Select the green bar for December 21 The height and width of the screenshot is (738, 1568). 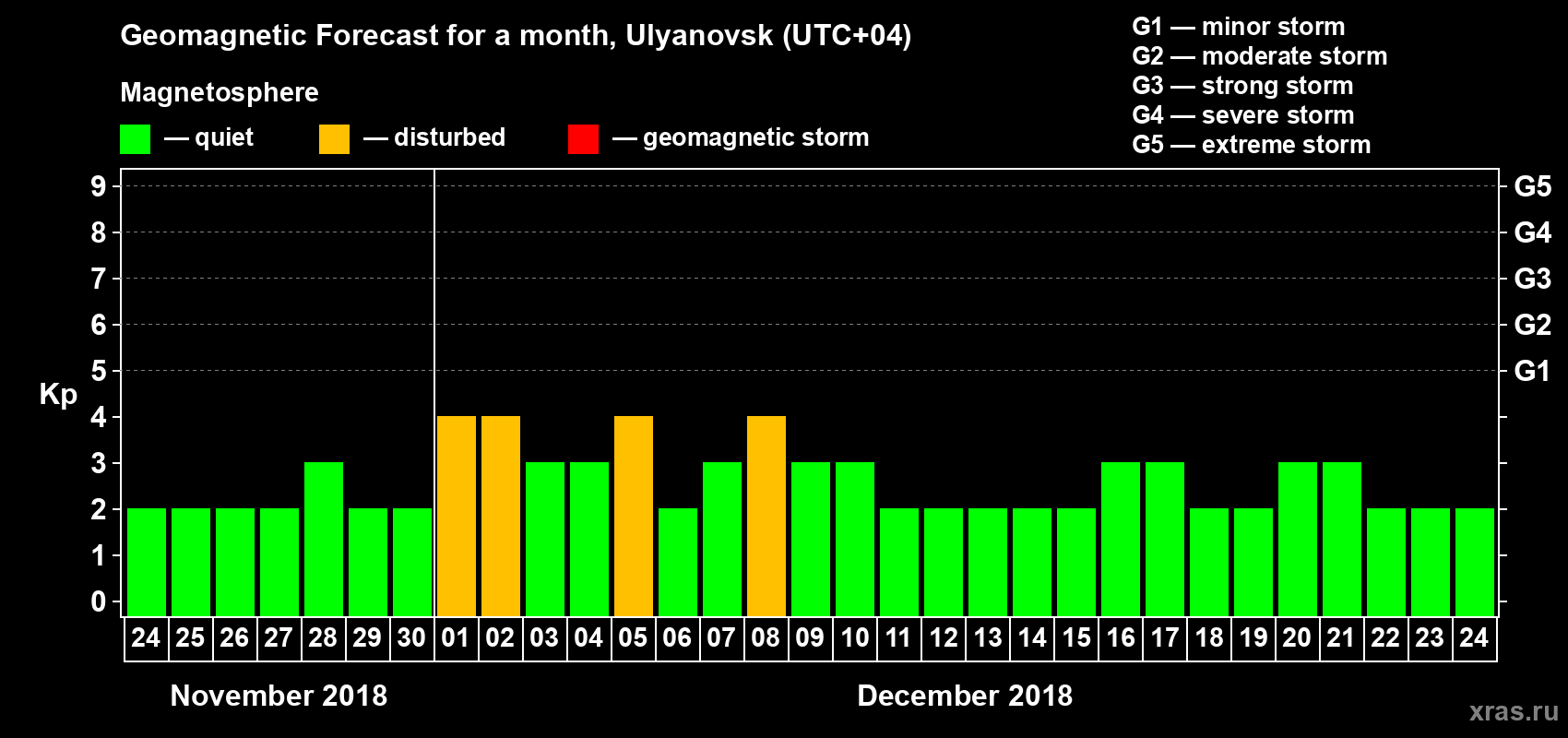click(1342, 539)
